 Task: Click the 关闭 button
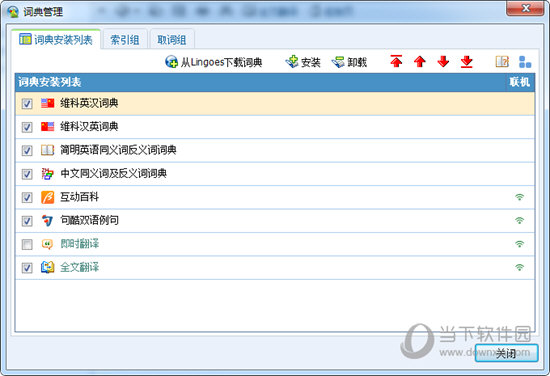click(506, 353)
